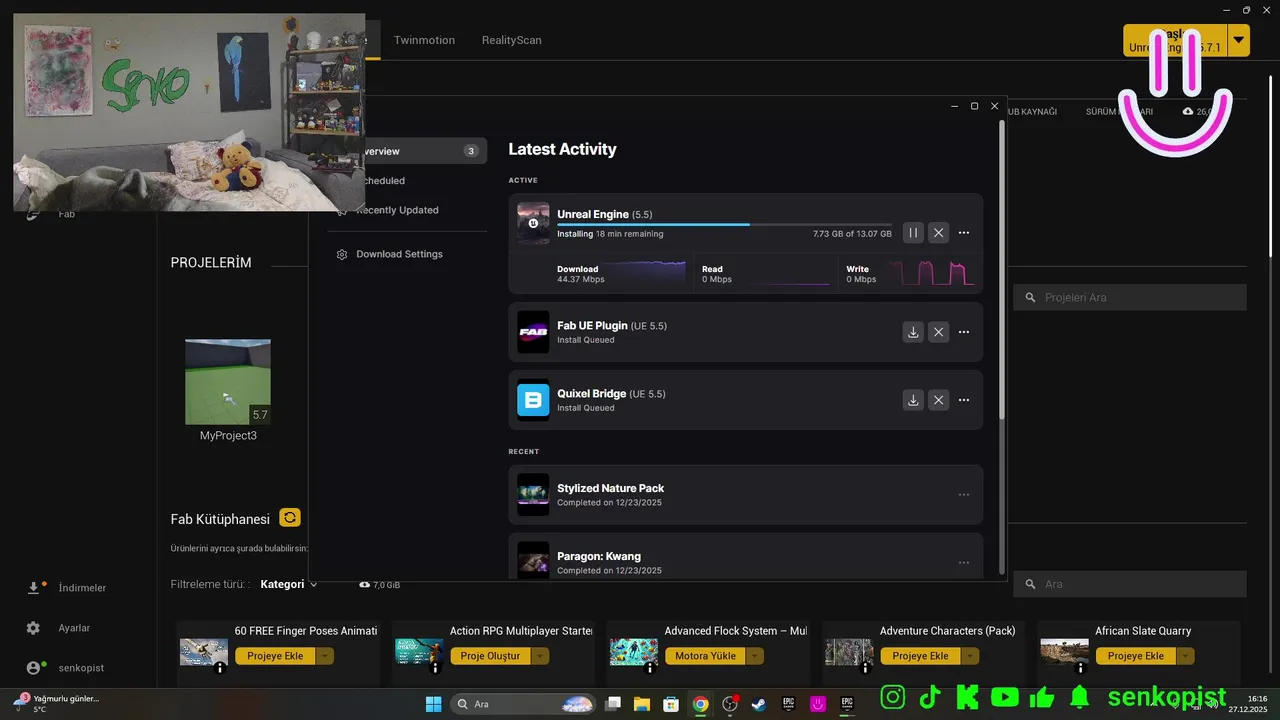Open more options for Fab UE Plugin
Viewport: 1280px width, 720px height.
964,332
